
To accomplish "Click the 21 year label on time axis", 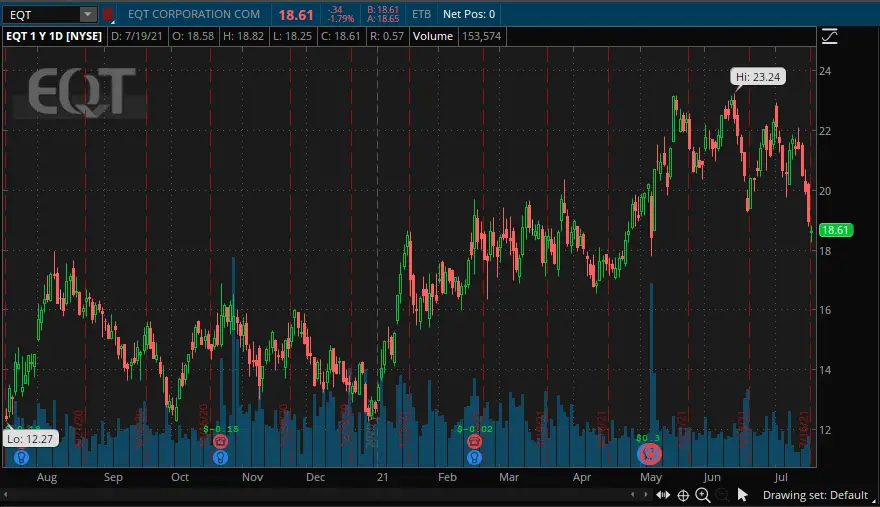I will point(382,477).
